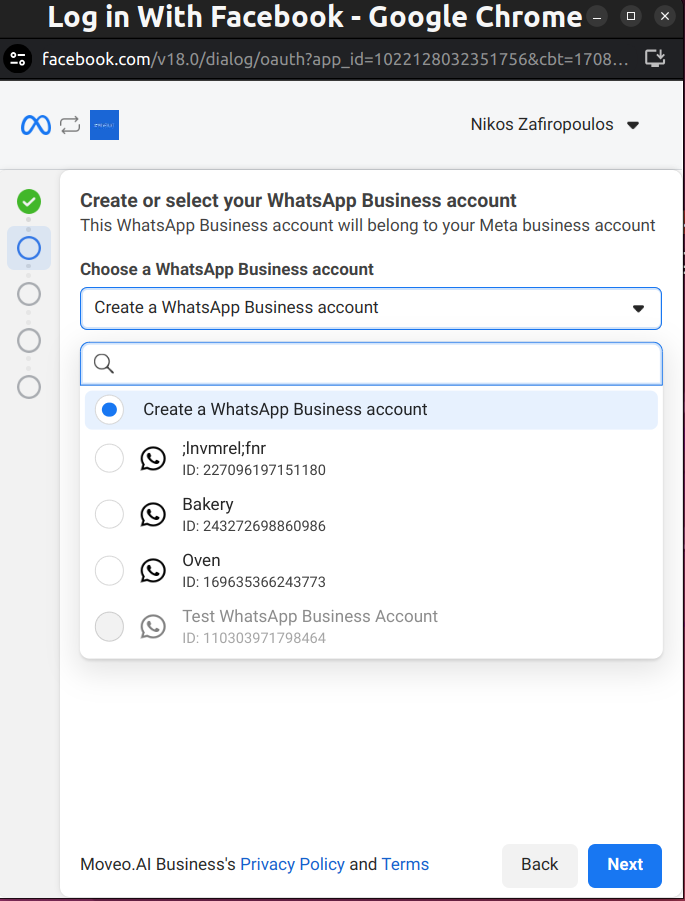Viewport: 685px width, 901px height.
Task: Click the WhatsApp icon beside ;lnvmrel;fnr account
Action: pos(153,459)
